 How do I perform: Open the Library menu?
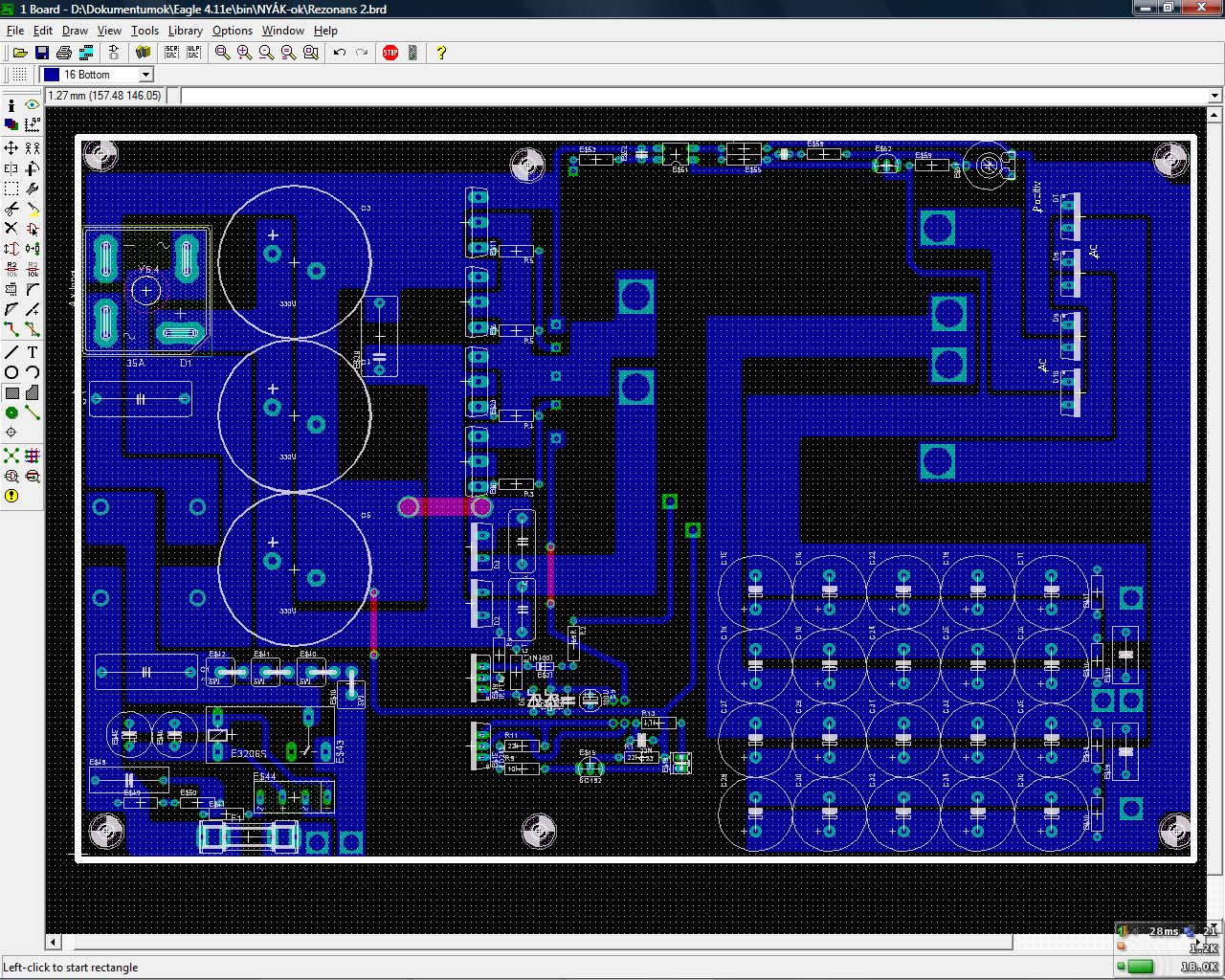tap(185, 31)
